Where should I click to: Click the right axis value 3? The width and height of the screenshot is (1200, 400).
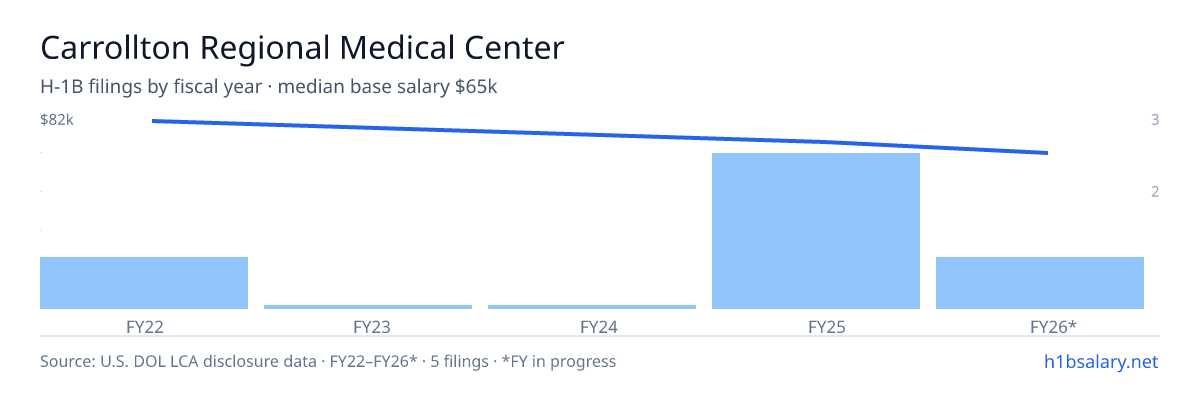[x=1155, y=120]
